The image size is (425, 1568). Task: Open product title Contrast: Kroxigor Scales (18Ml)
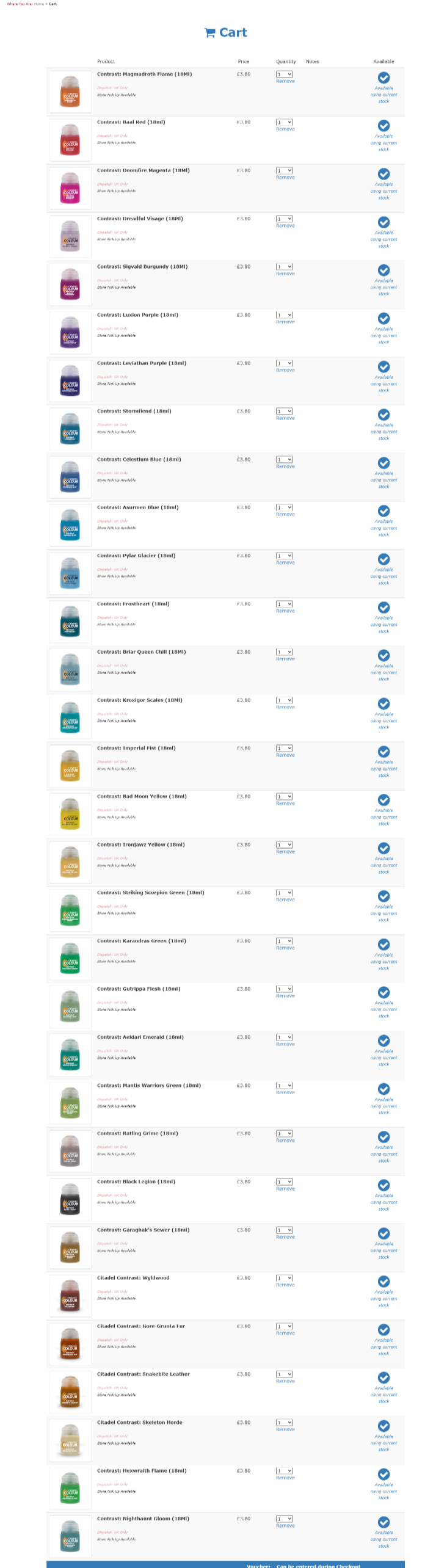click(x=140, y=700)
